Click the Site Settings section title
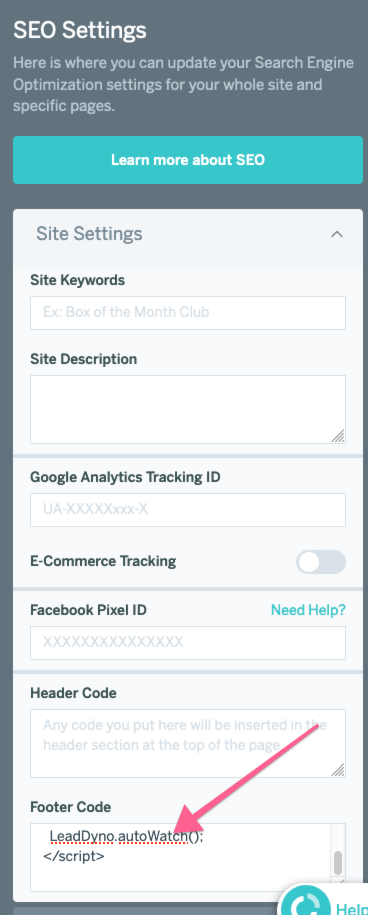This screenshot has height=915, width=368. pyautogui.click(x=89, y=234)
